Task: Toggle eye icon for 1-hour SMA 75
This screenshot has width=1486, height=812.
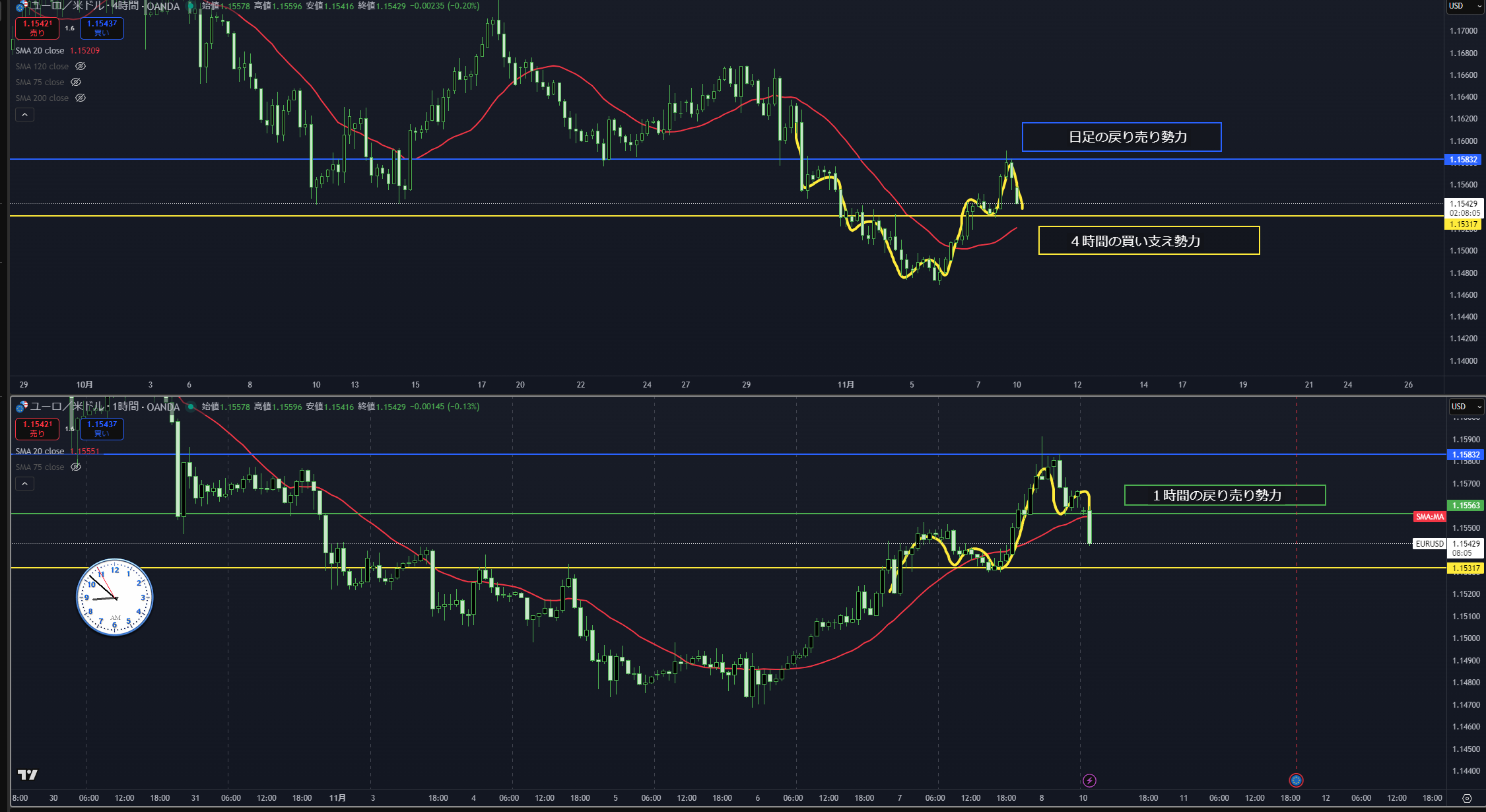Action: [76, 467]
